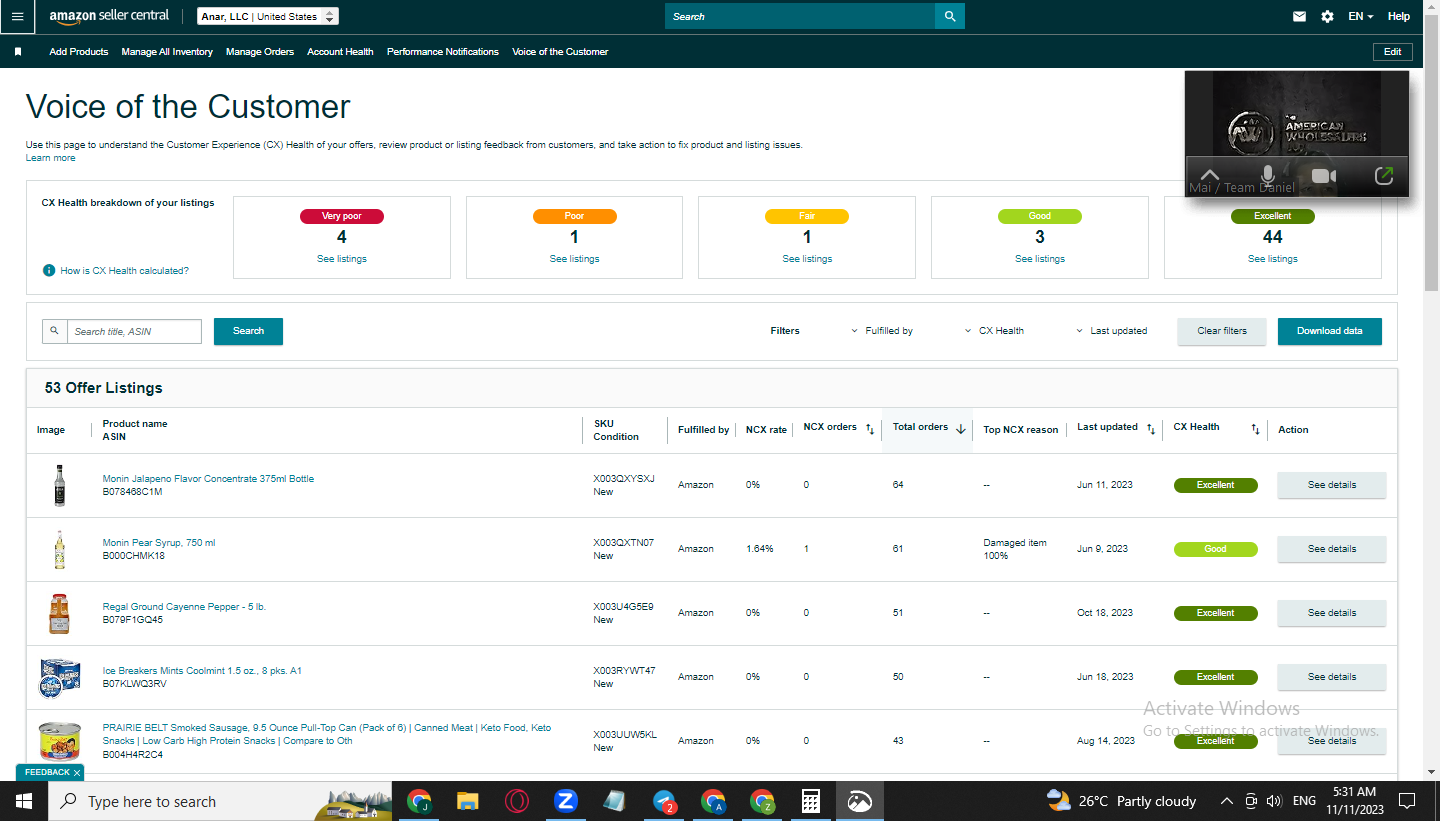Exit minimized Zoom video with green arrow icon
The image size is (1440, 821).
1384,176
